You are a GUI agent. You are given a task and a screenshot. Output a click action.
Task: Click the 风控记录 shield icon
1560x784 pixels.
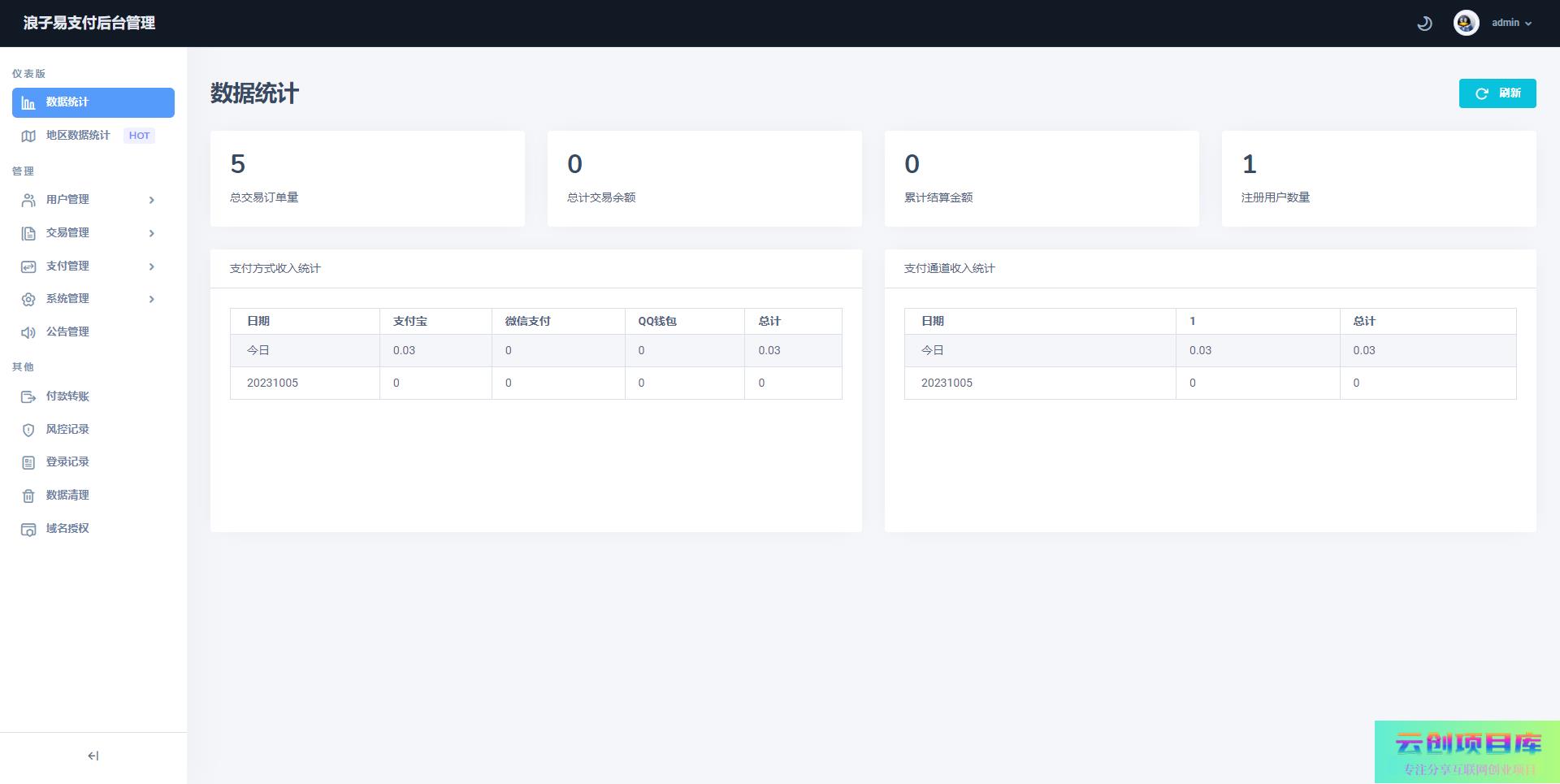click(28, 430)
